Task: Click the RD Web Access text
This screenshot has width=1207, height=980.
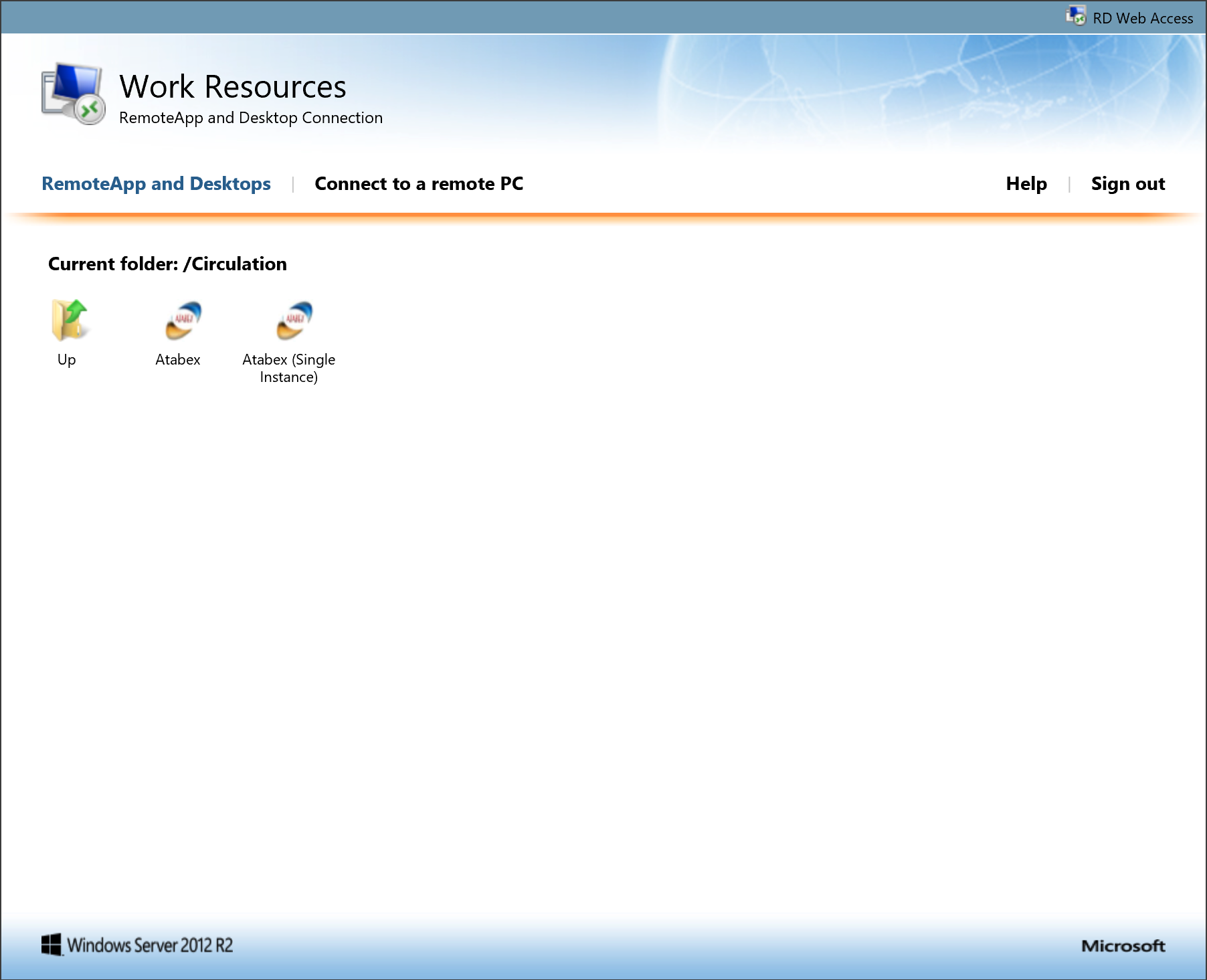Action: pos(1142,18)
